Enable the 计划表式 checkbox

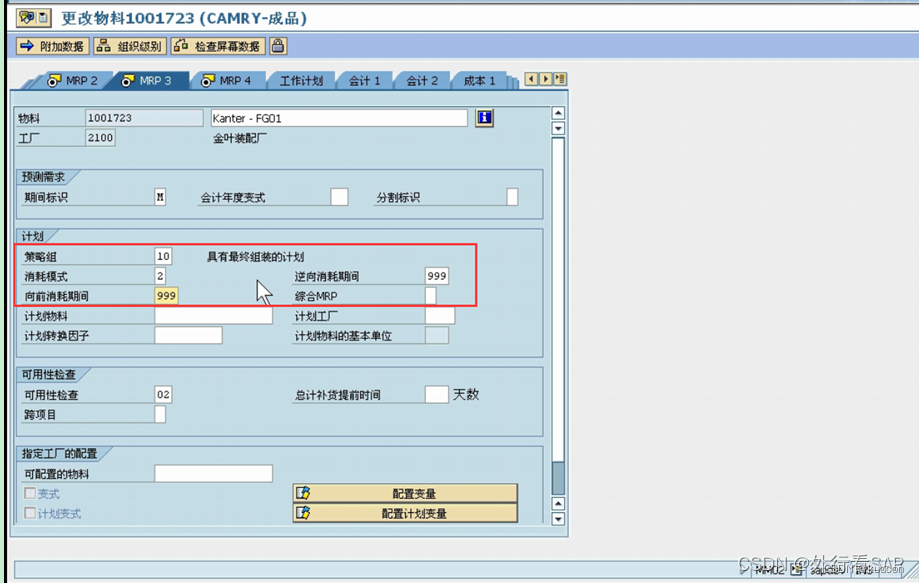pyautogui.click(x=29, y=513)
